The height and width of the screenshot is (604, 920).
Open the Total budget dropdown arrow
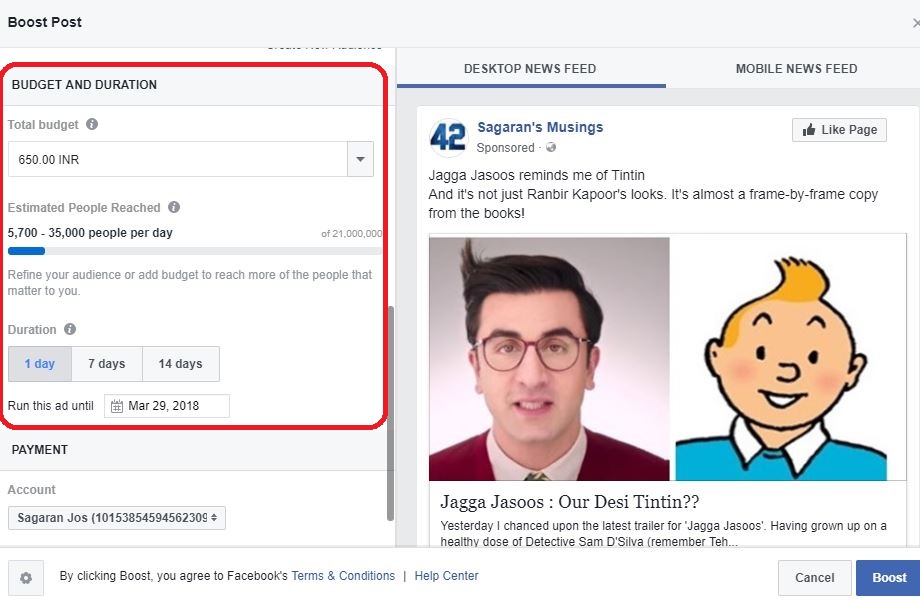(x=360, y=159)
